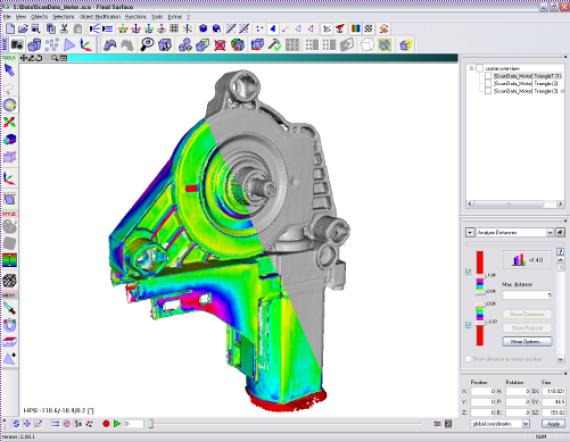Click the magnet tool in left sidebar

pos(9,325)
